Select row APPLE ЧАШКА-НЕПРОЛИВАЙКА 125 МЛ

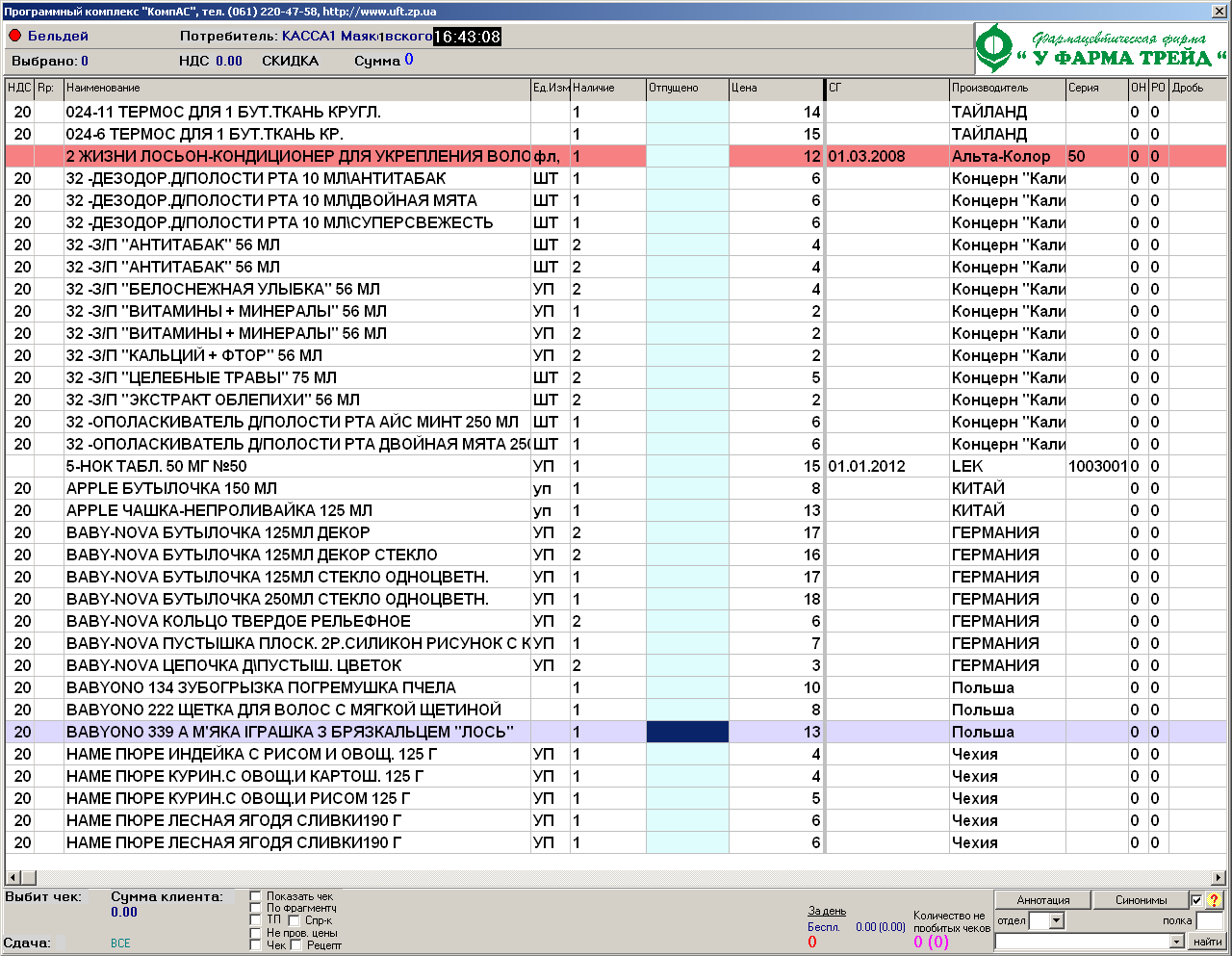click(616, 510)
